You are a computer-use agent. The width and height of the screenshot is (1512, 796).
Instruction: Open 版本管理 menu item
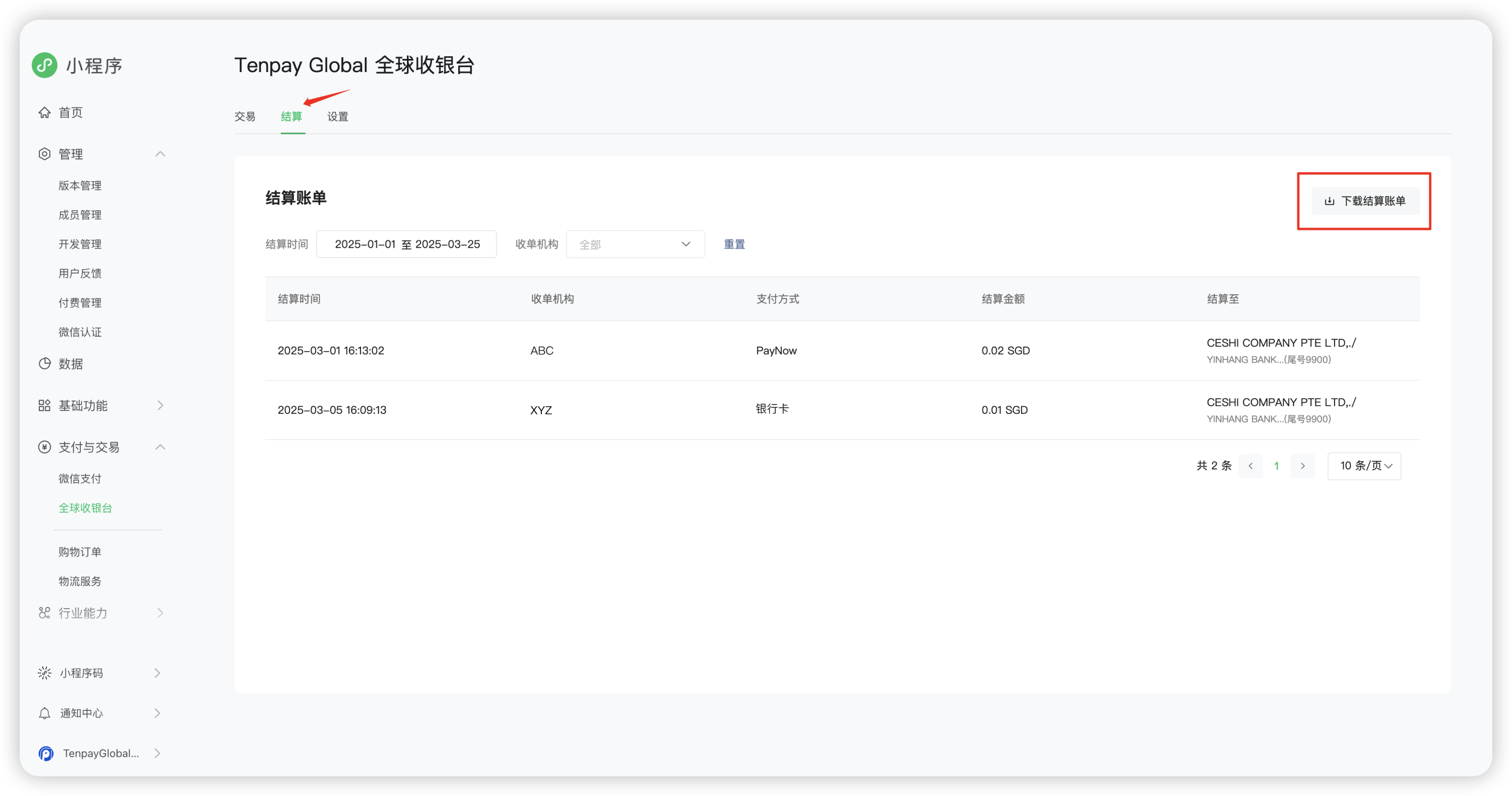pyautogui.click(x=80, y=186)
